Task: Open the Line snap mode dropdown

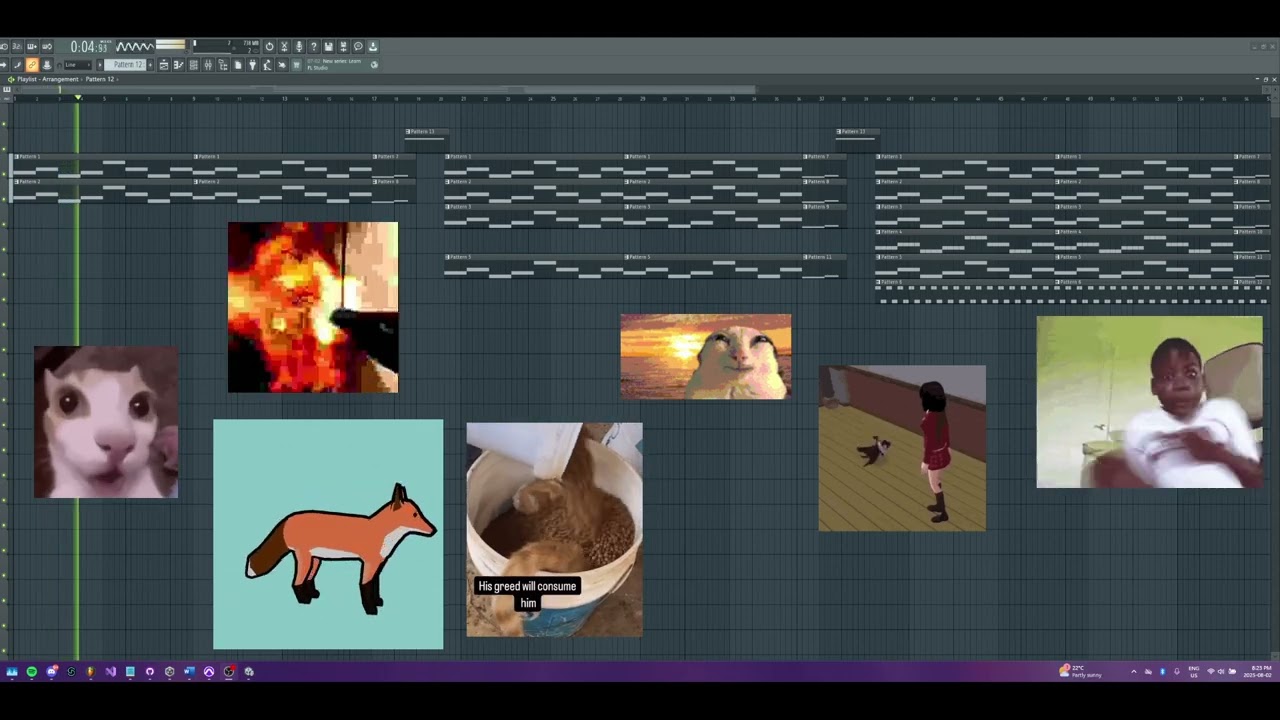Action: click(x=77, y=65)
